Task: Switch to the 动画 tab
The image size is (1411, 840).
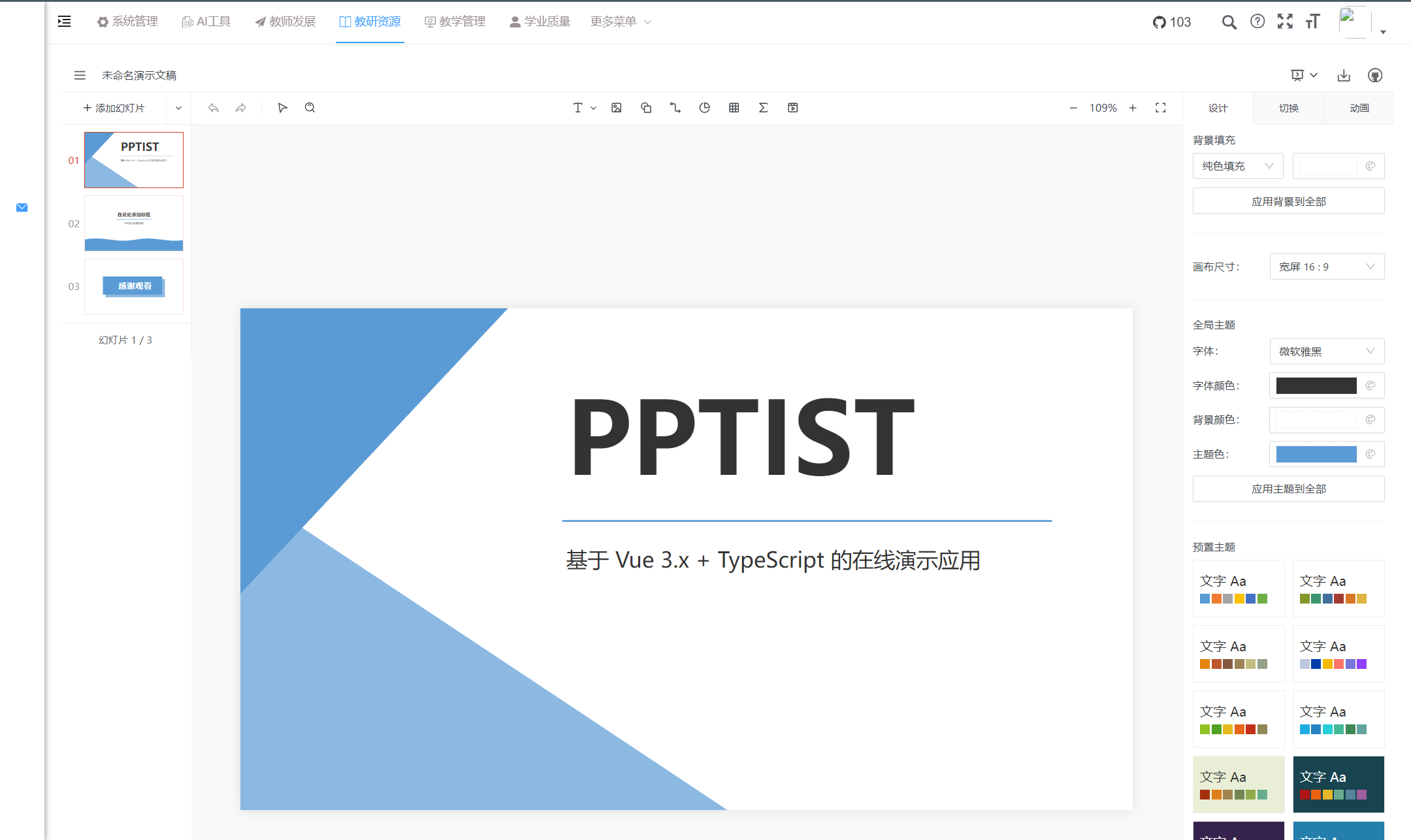Action: 1359,108
